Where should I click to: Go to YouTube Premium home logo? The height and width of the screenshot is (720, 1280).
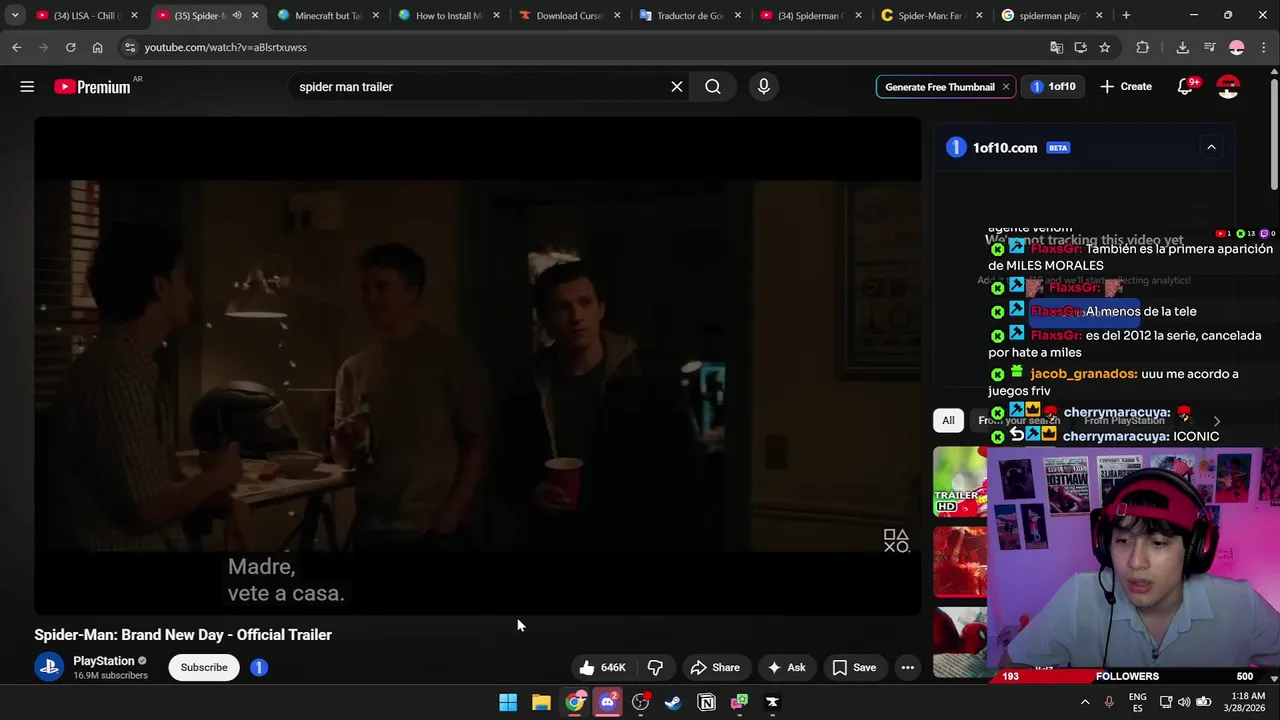[x=92, y=87]
